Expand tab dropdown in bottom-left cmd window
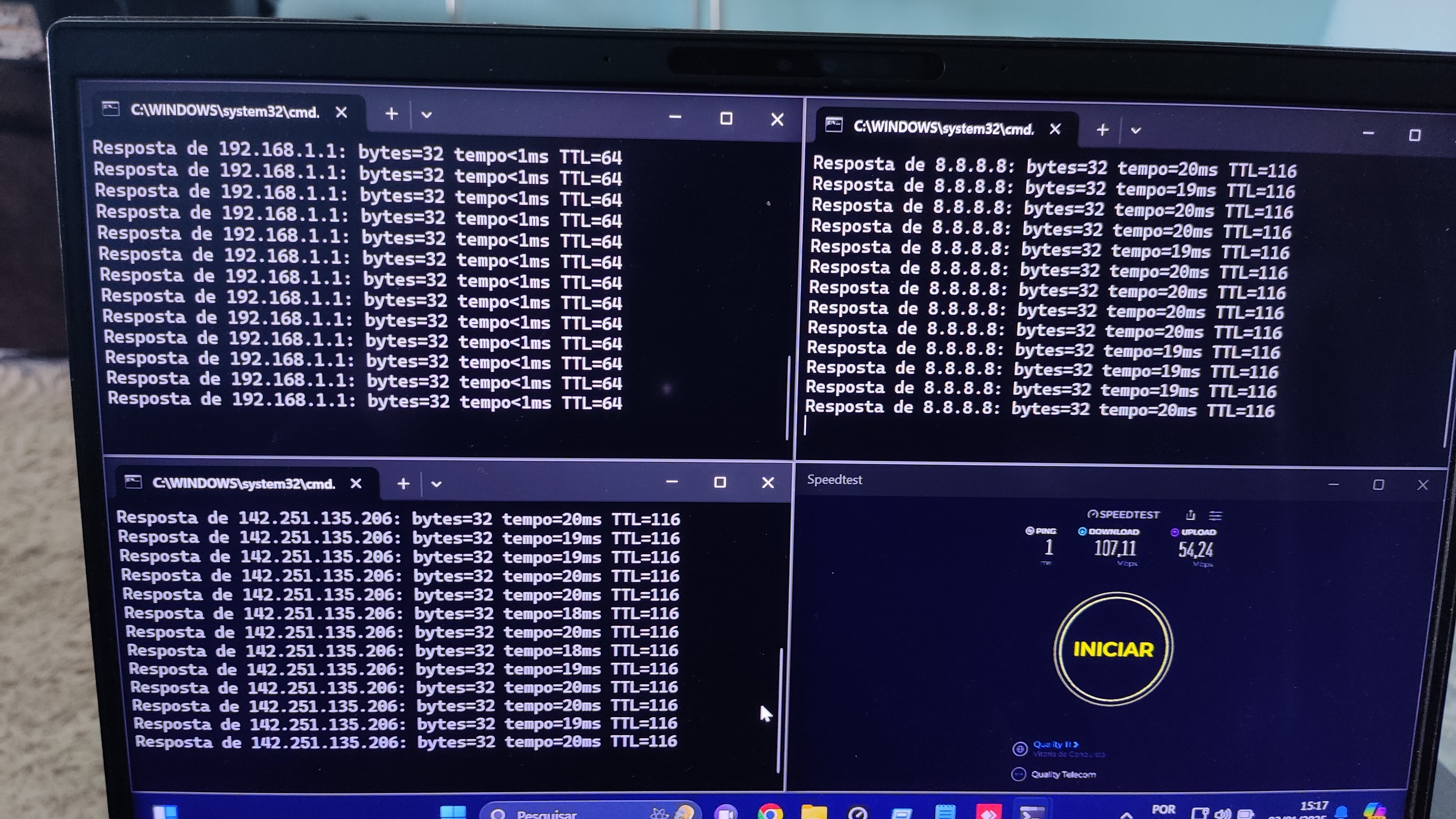Screen dimensions: 1456x819 (x=436, y=484)
